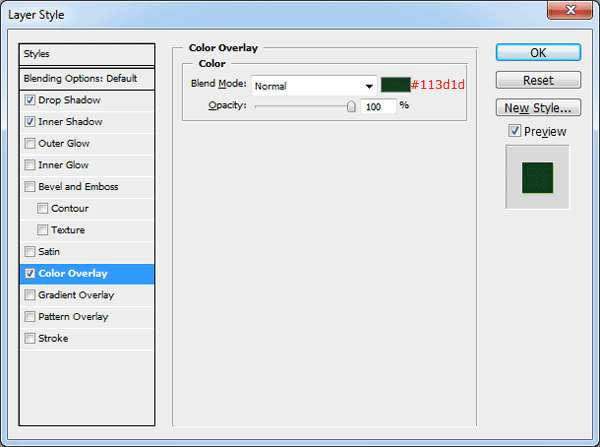The image size is (600, 447).
Task: Tick the Stroke checkbox
Action: coord(30,339)
